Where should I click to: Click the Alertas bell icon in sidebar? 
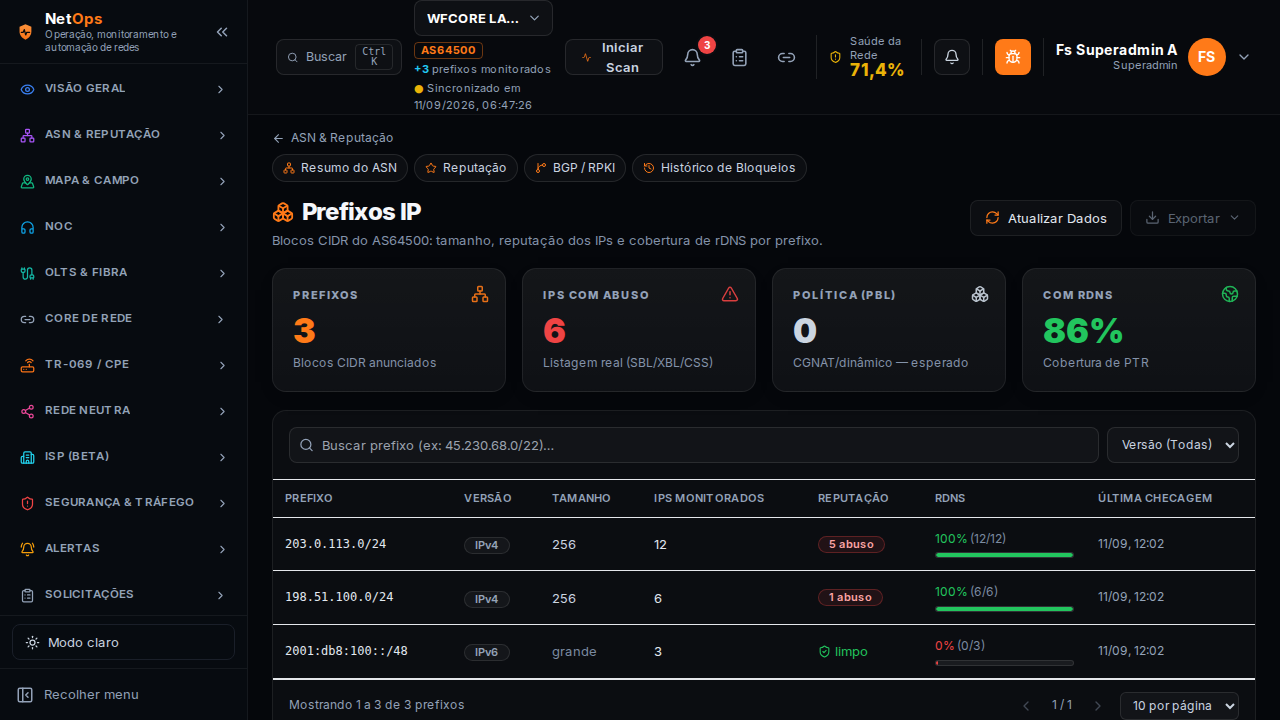28,549
